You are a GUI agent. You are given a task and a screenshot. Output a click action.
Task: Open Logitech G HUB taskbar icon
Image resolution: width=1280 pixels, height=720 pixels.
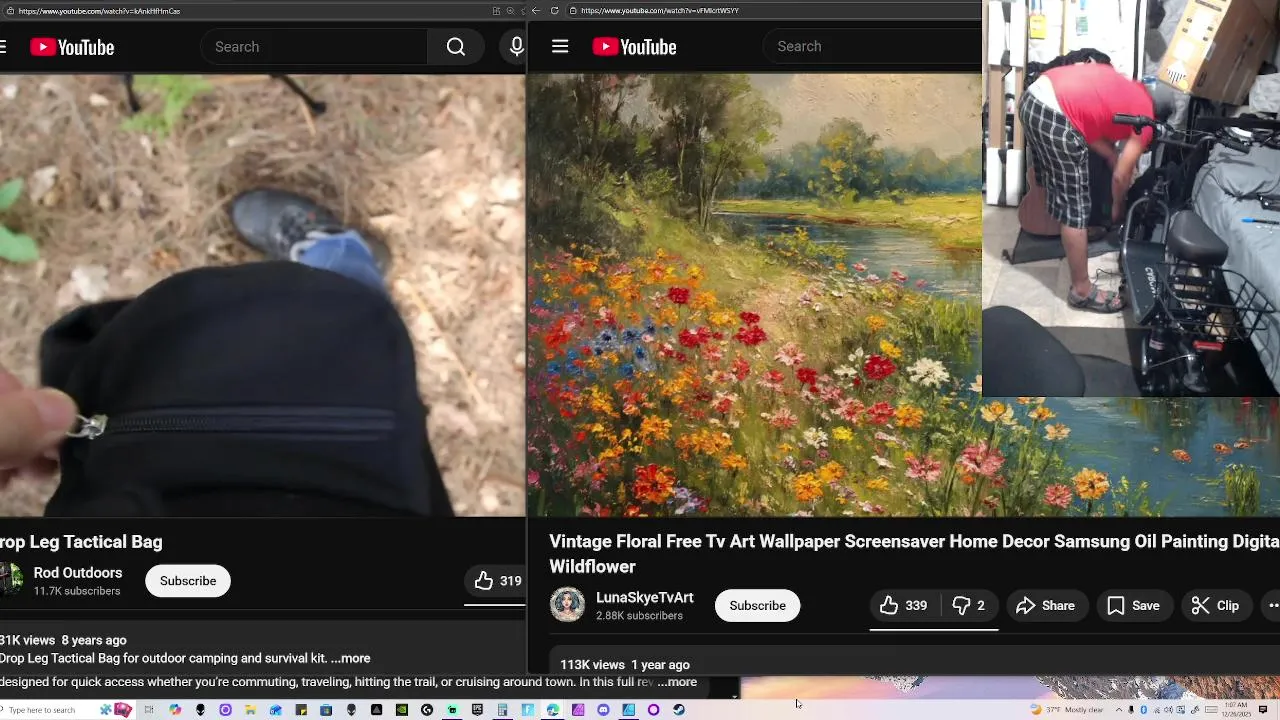pos(427,710)
